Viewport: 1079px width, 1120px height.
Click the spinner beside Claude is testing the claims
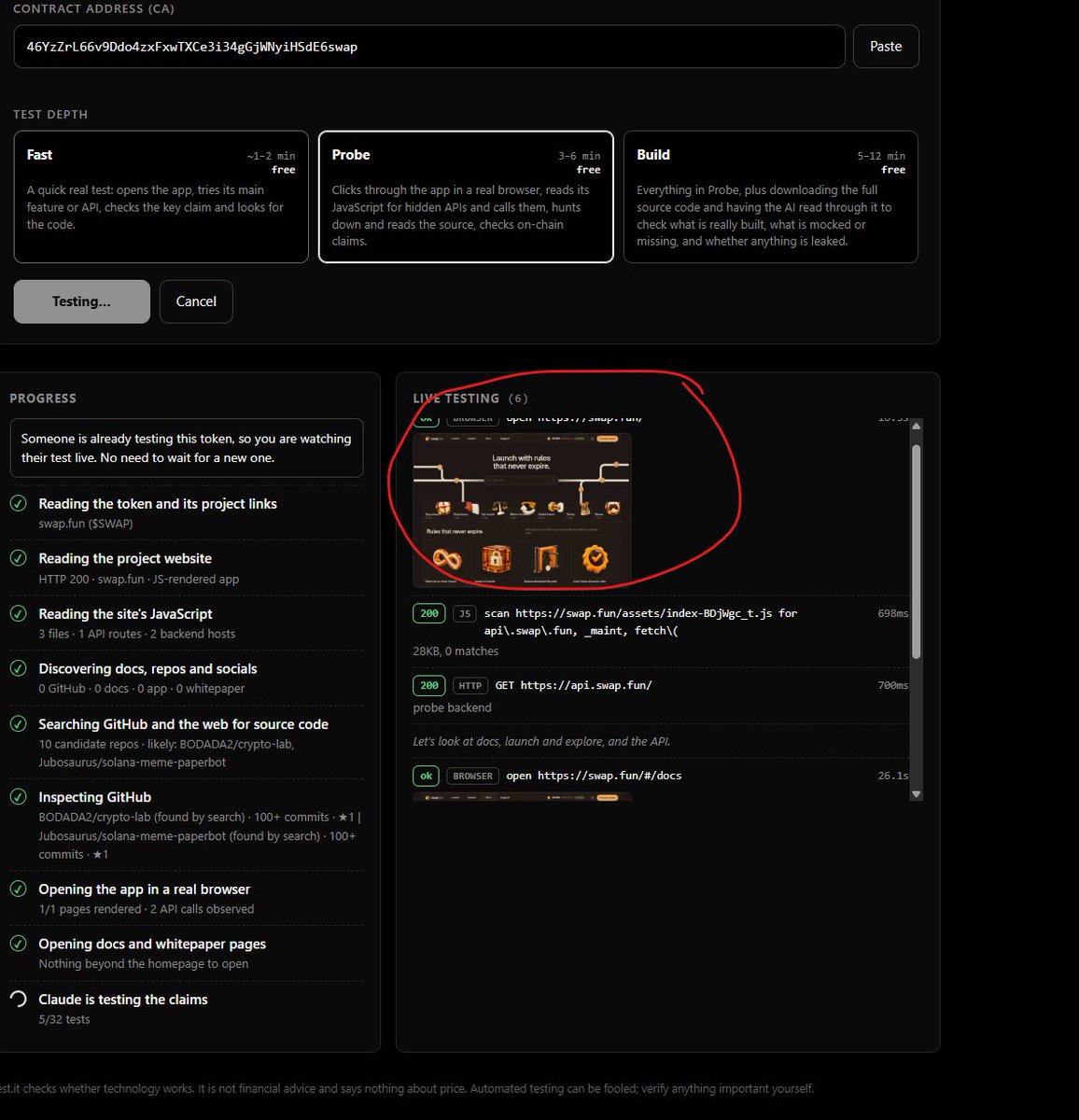18,999
